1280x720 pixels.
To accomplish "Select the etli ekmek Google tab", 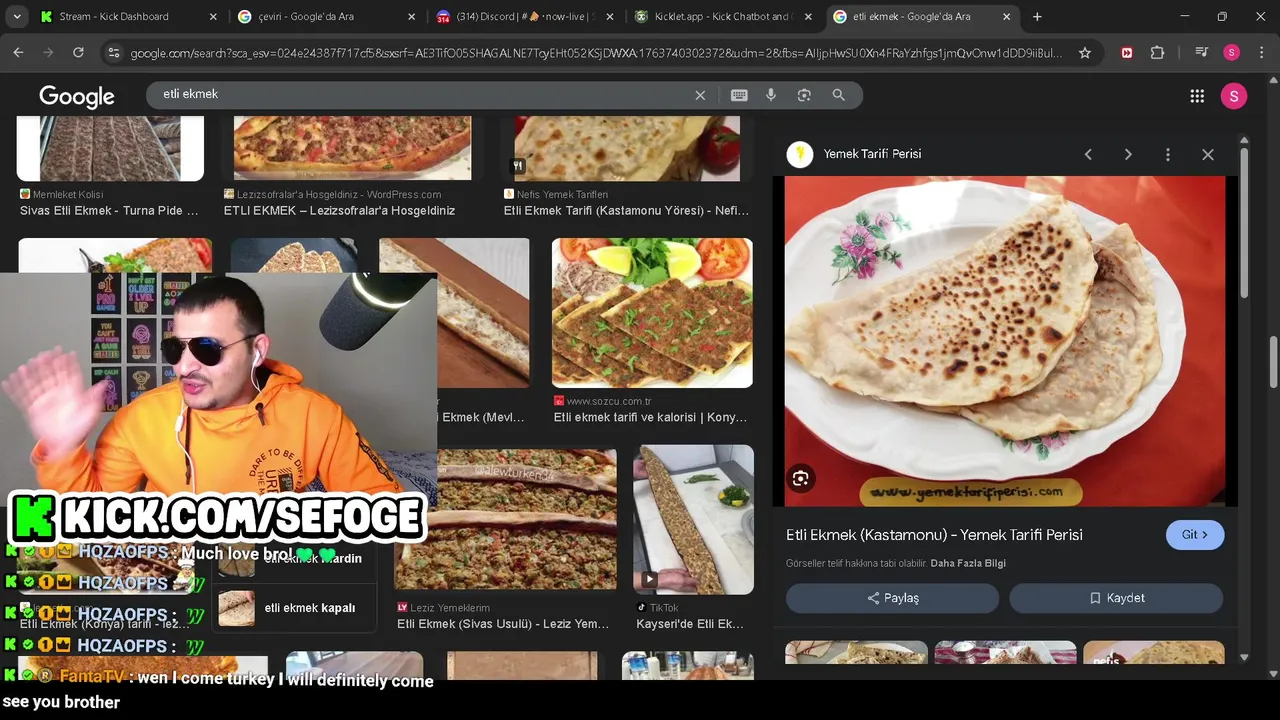I will coord(922,16).
